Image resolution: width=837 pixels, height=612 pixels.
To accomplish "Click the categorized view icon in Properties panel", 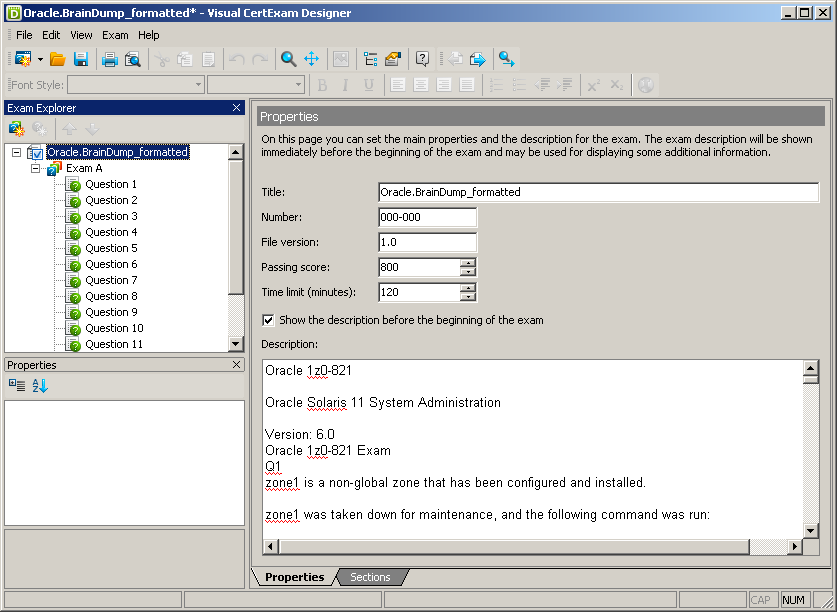I will point(17,385).
